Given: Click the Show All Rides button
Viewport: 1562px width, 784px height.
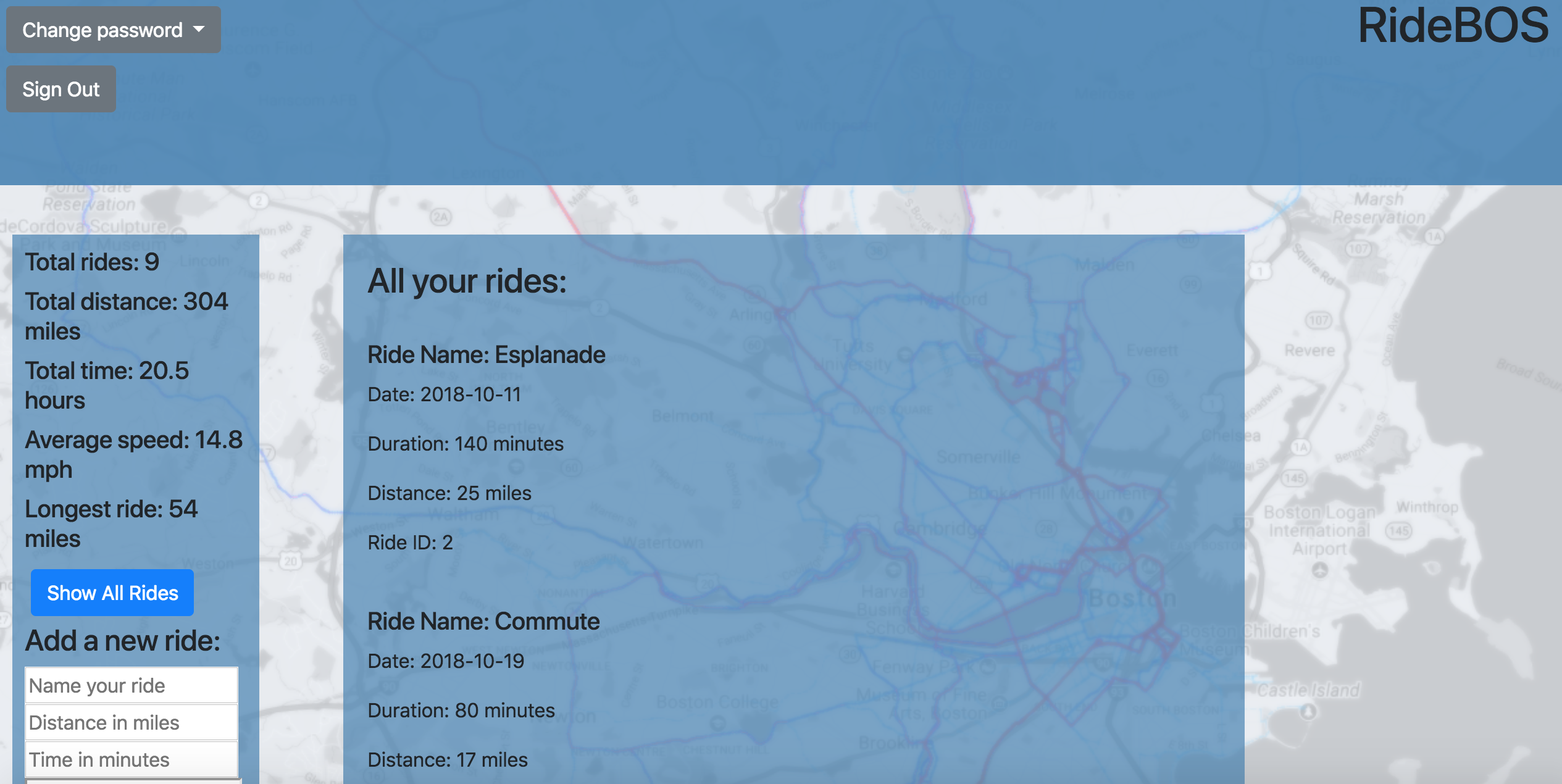Looking at the screenshot, I should click(x=112, y=593).
